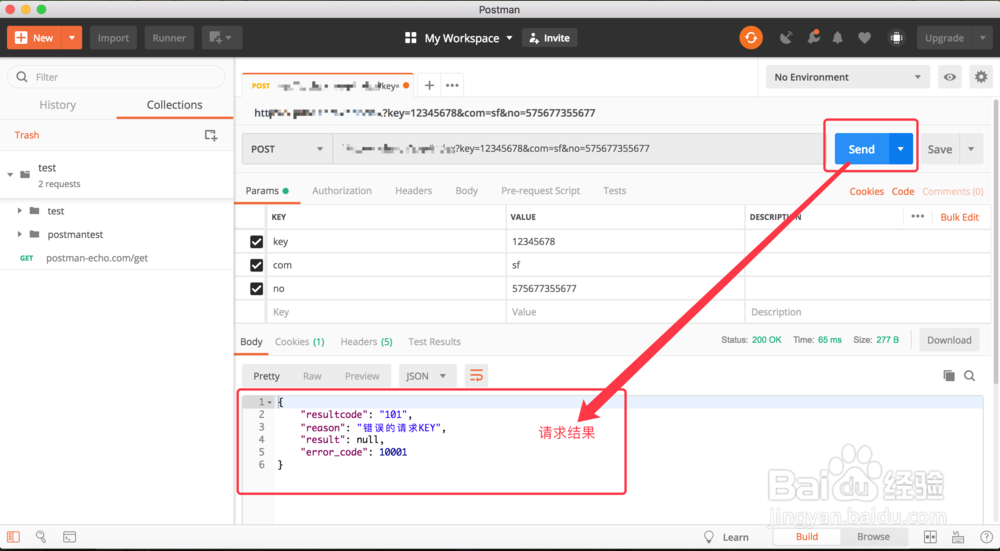Open params table column options ellipsis
Viewport: 1000px width, 551px height.
pos(918,217)
